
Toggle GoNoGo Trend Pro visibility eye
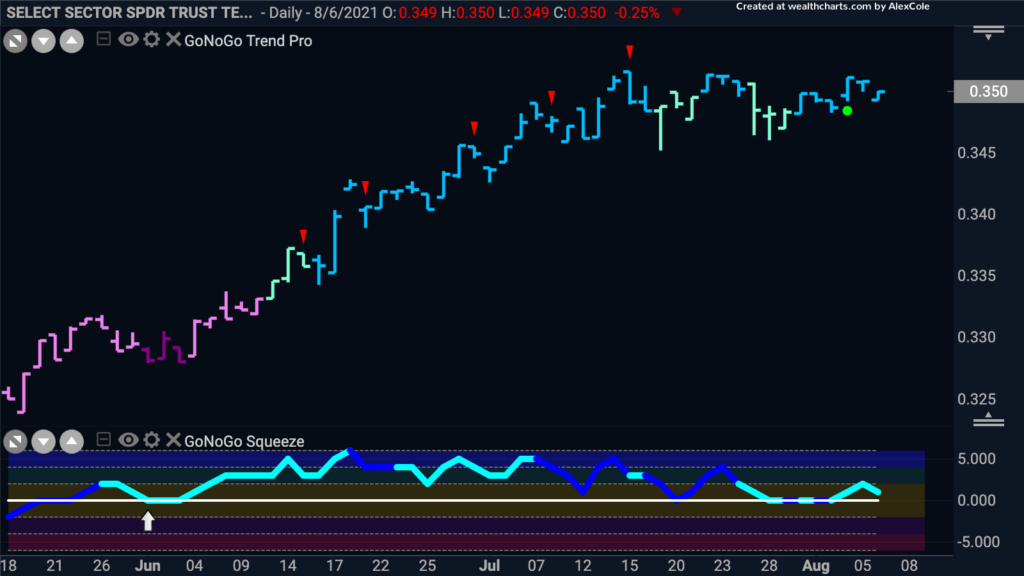point(128,40)
